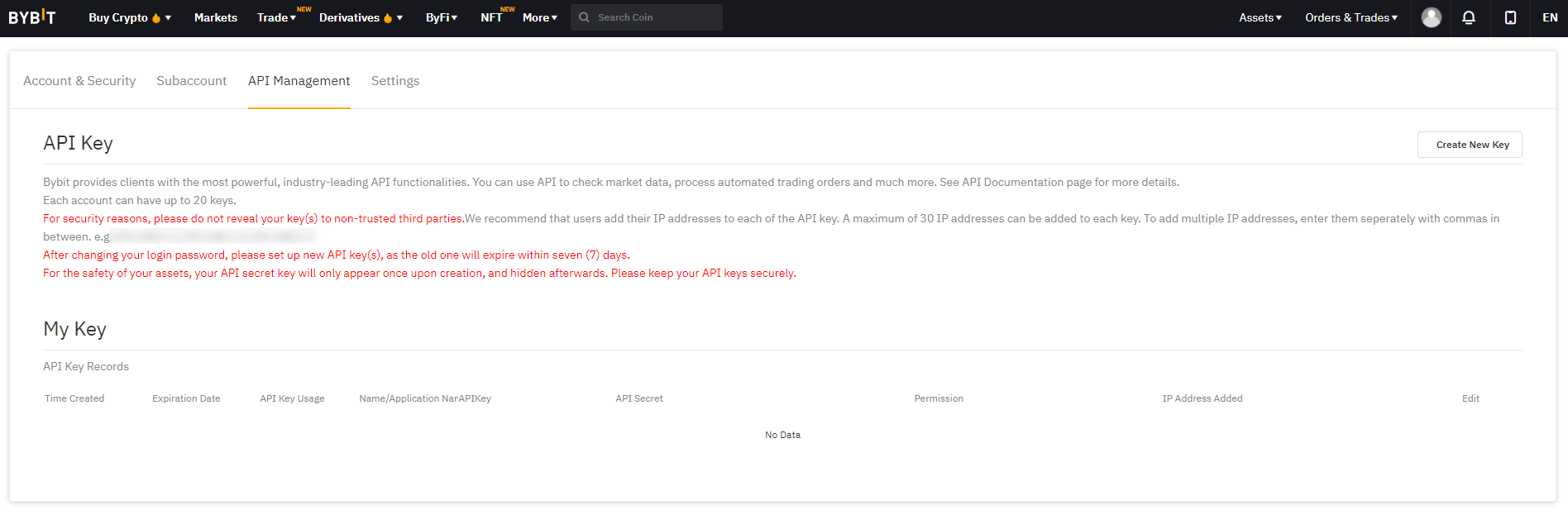Expand the Trade dropdown
1568x529 pixels.
click(277, 17)
